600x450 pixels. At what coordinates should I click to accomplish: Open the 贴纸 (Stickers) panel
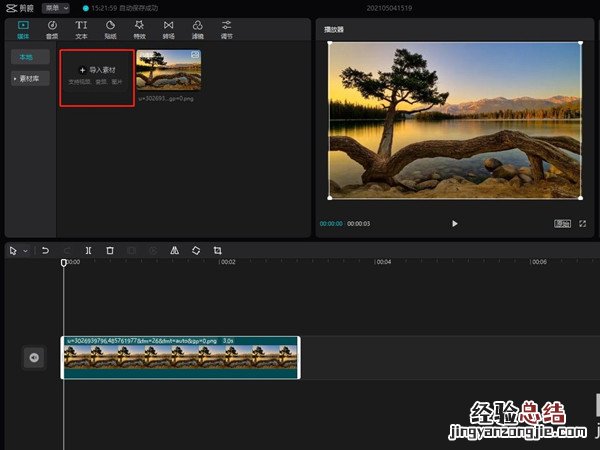110,28
